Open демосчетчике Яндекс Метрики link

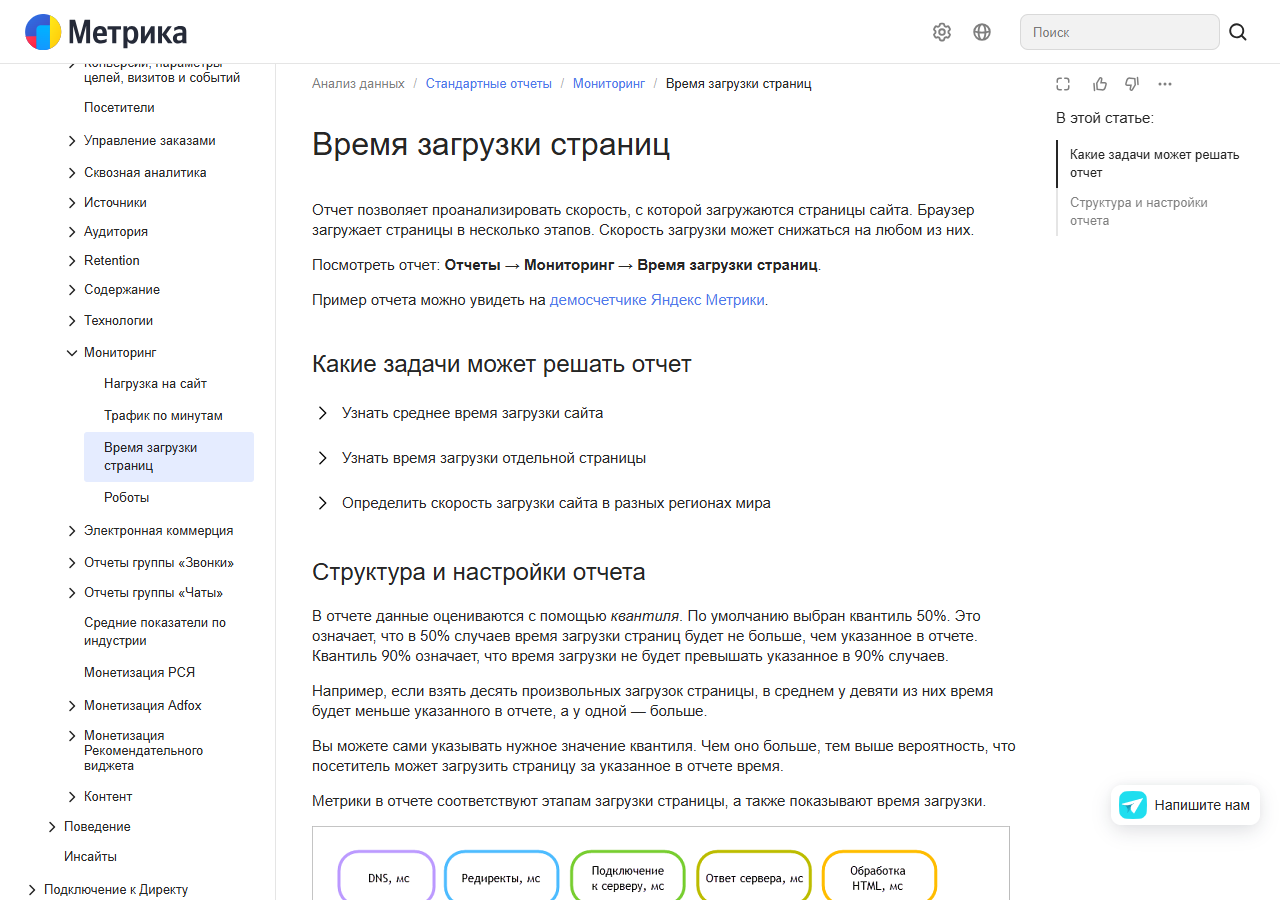pos(657,300)
